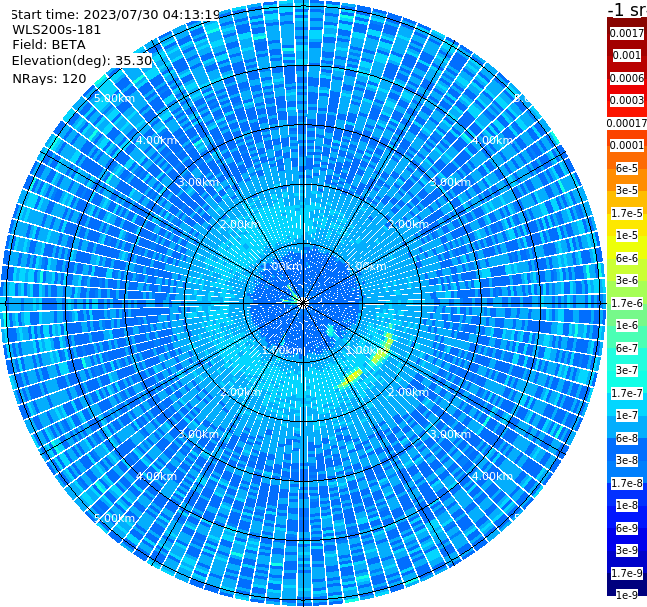Pick the dark red band behind 0.0017
647x607 pixels.
coord(627,25)
